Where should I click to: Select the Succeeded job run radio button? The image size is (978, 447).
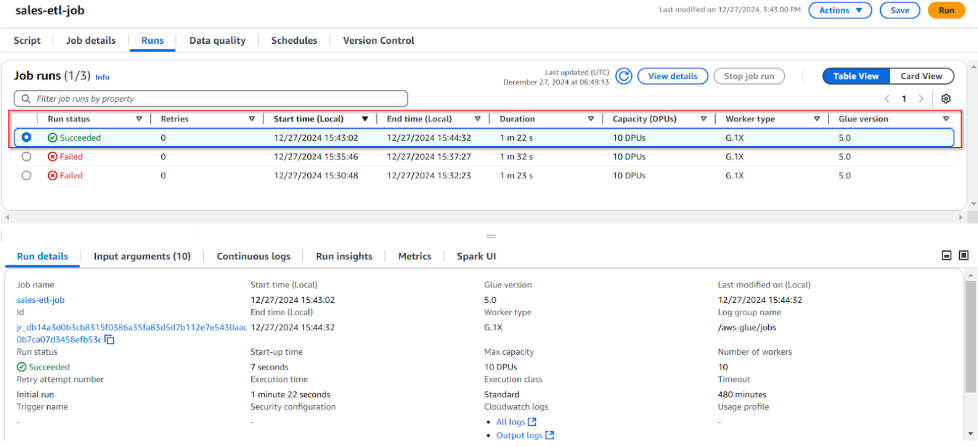pos(27,137)
